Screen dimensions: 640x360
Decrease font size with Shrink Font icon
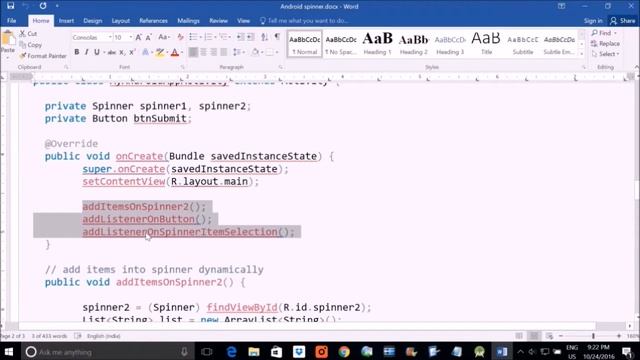click(x=149, y=38)
